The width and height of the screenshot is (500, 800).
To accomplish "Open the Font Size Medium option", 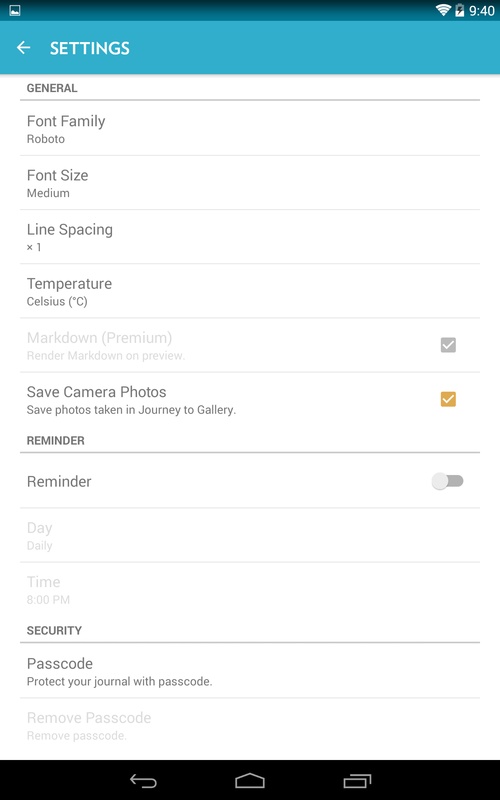I will (x=250, y=183).
